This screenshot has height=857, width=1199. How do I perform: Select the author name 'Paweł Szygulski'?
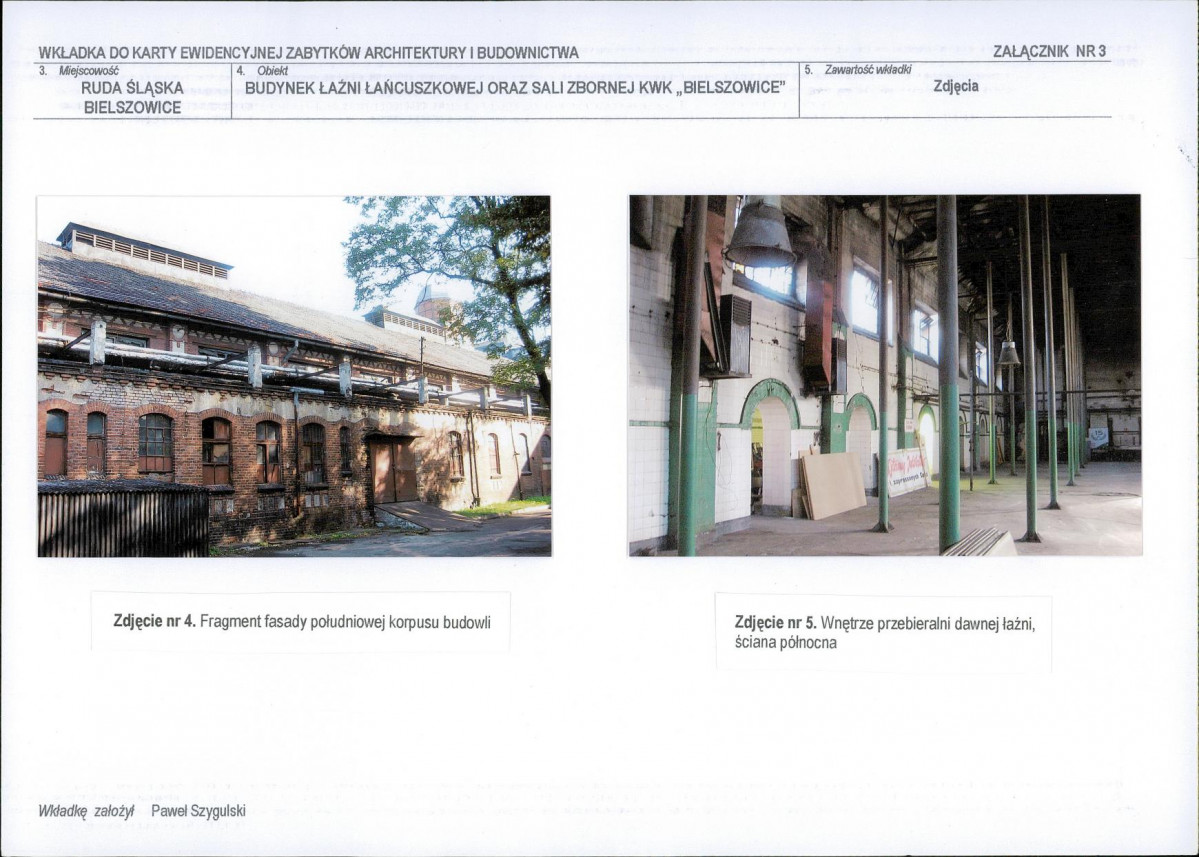(199, 811)
